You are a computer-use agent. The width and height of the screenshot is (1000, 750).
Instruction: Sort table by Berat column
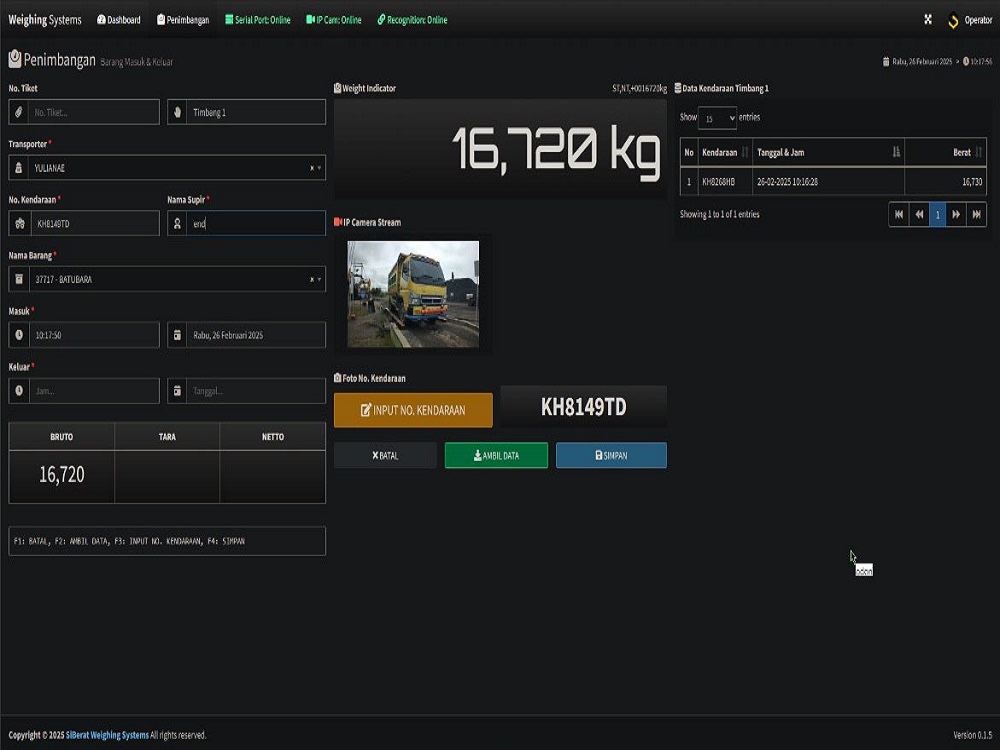tap(946, 152)
